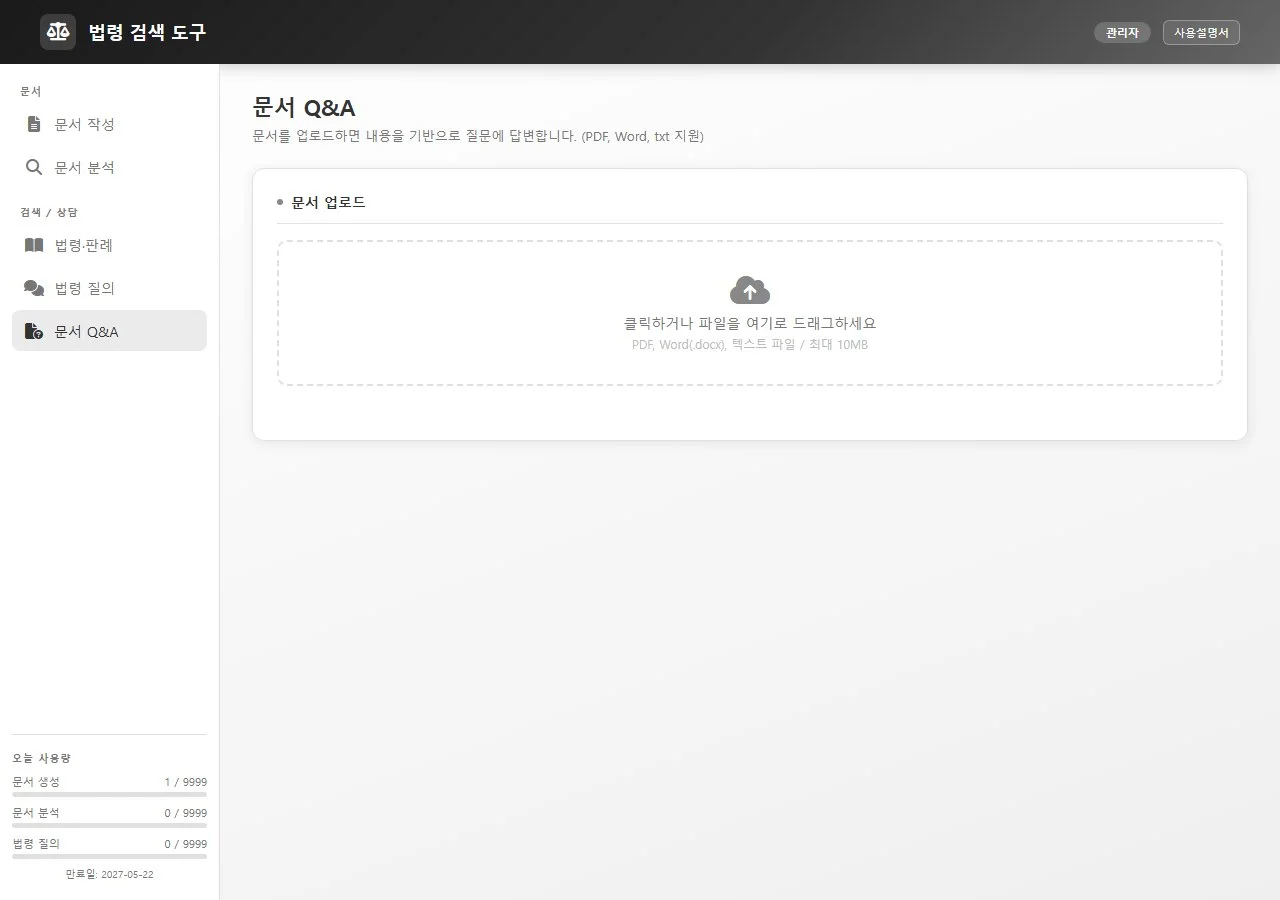The width and height of the screenshot is (1280, 900).
Task: Click the cloud upload icon
Action: [750, 290]
